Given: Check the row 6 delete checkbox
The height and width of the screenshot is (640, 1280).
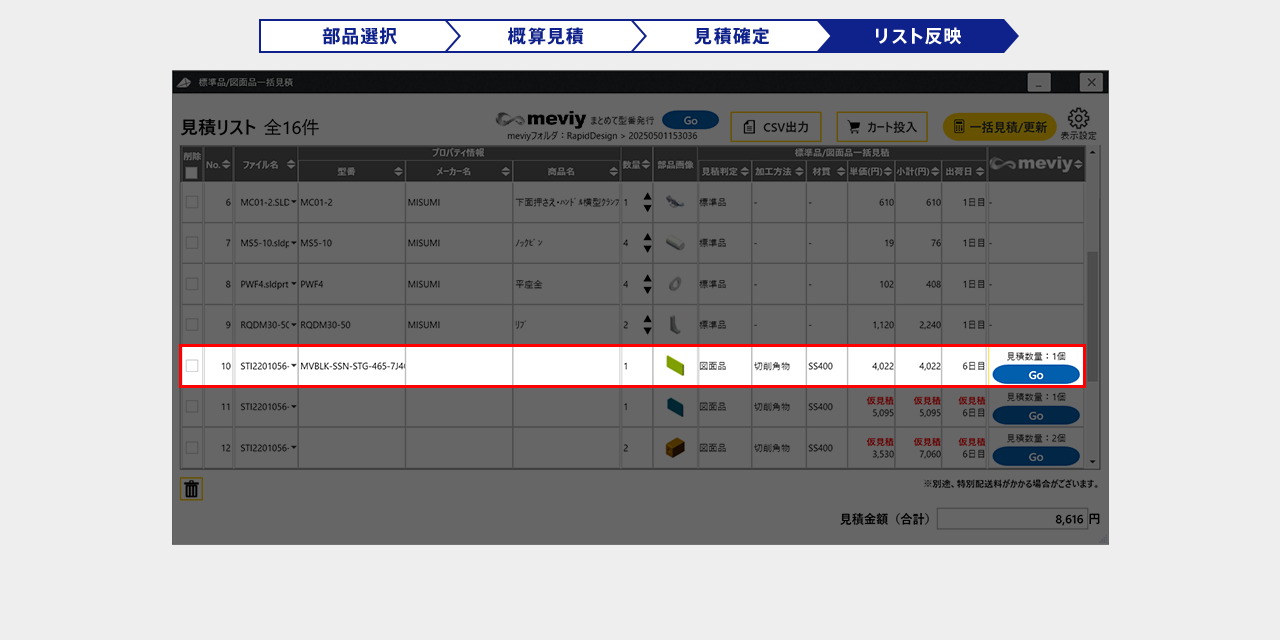Looking at the screenshot, I should (x=192, y=202).
